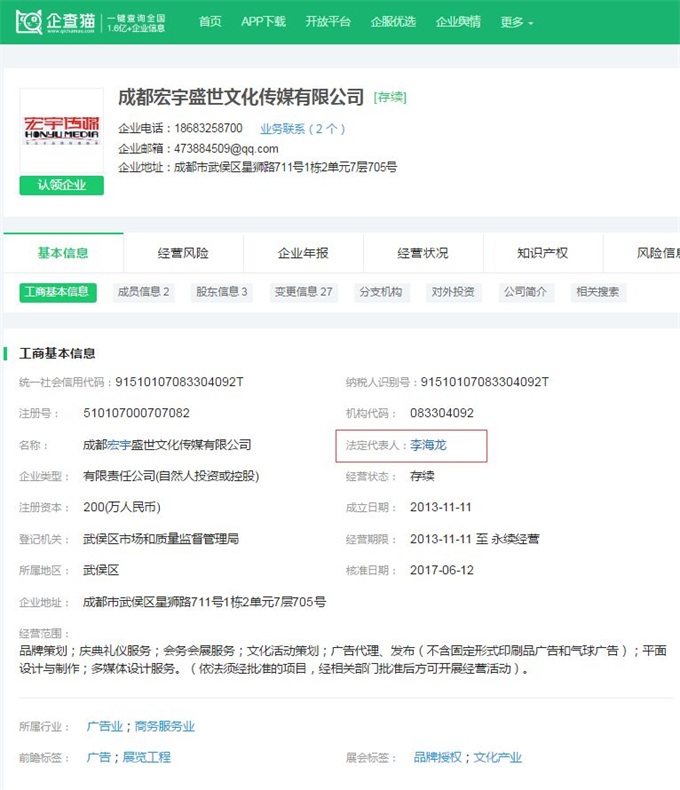Open 企服优选 in the top navigation
Viewport: 680px width, 790px height.
pos(393,22)
